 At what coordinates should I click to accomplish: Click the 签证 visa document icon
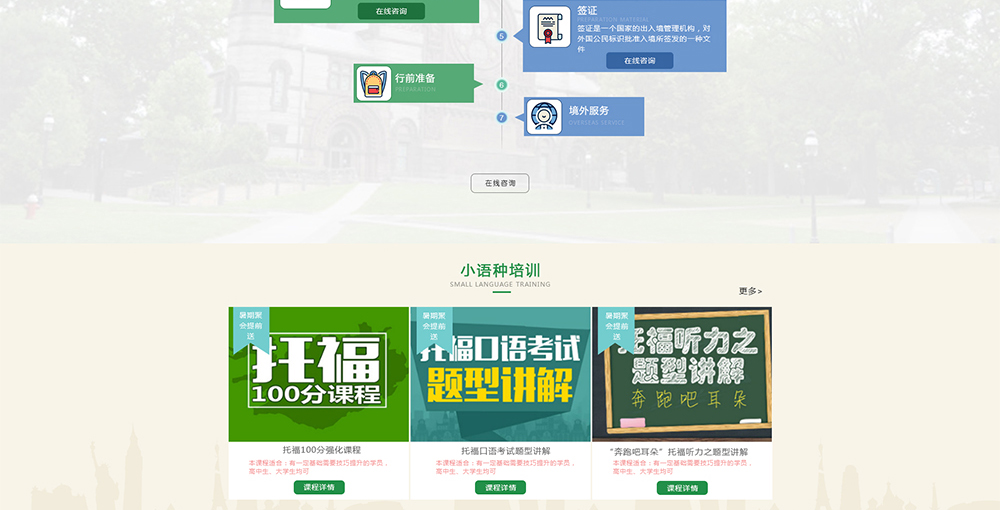[x=549, y=27]
